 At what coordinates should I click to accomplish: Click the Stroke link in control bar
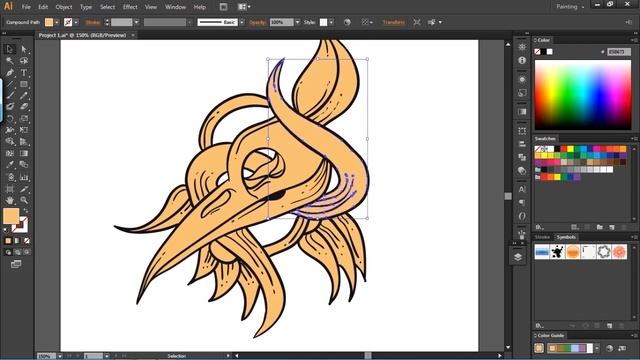point(93,22)
